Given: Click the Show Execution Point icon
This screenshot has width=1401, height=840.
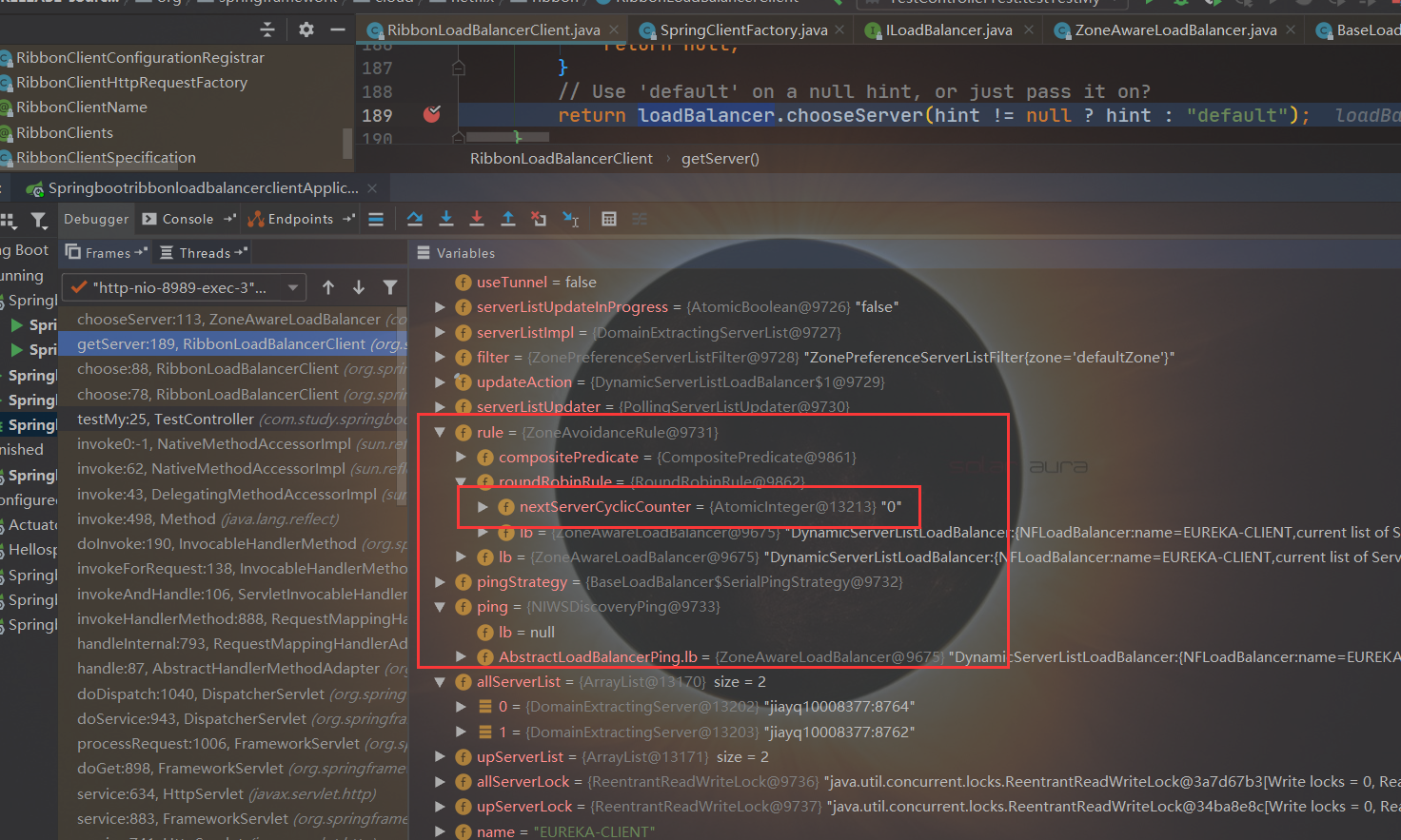Looking at the screenshot, I should point(376,219).
